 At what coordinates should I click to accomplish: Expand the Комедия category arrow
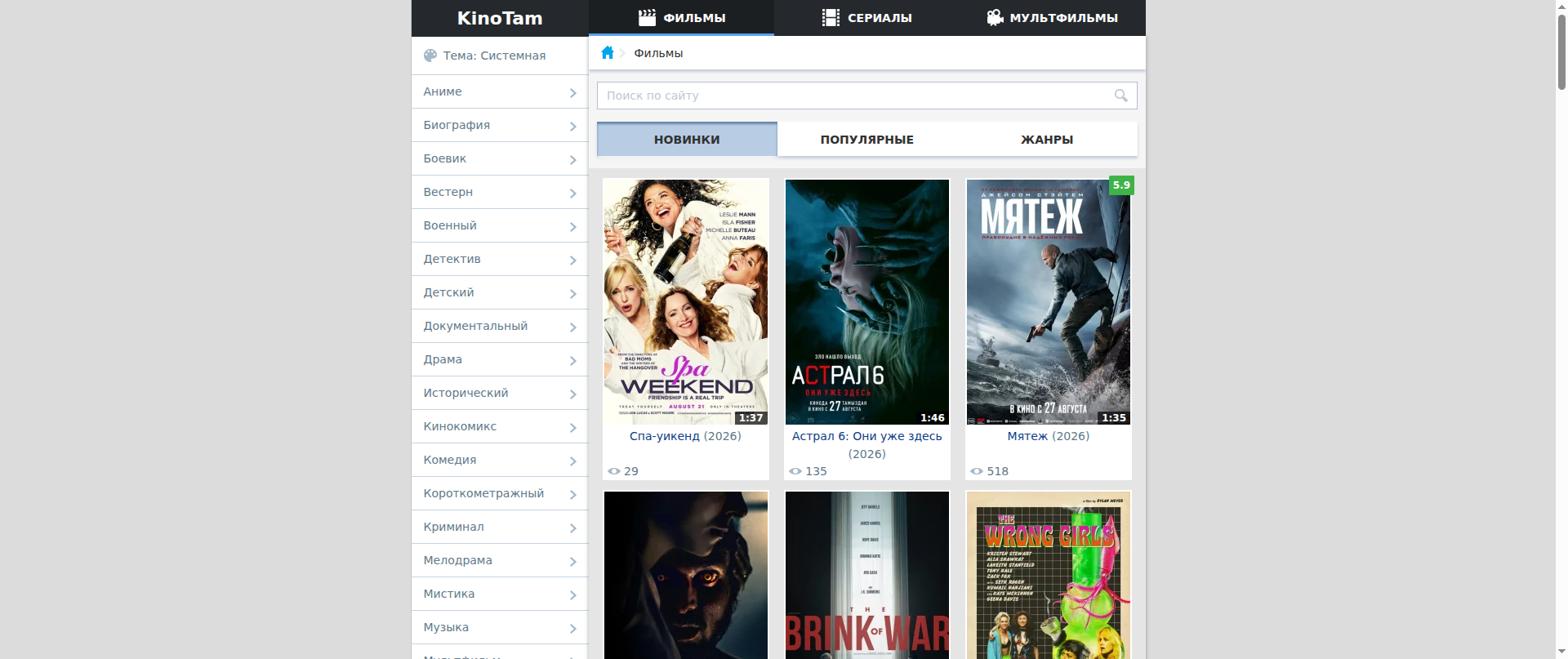point(572,461)
